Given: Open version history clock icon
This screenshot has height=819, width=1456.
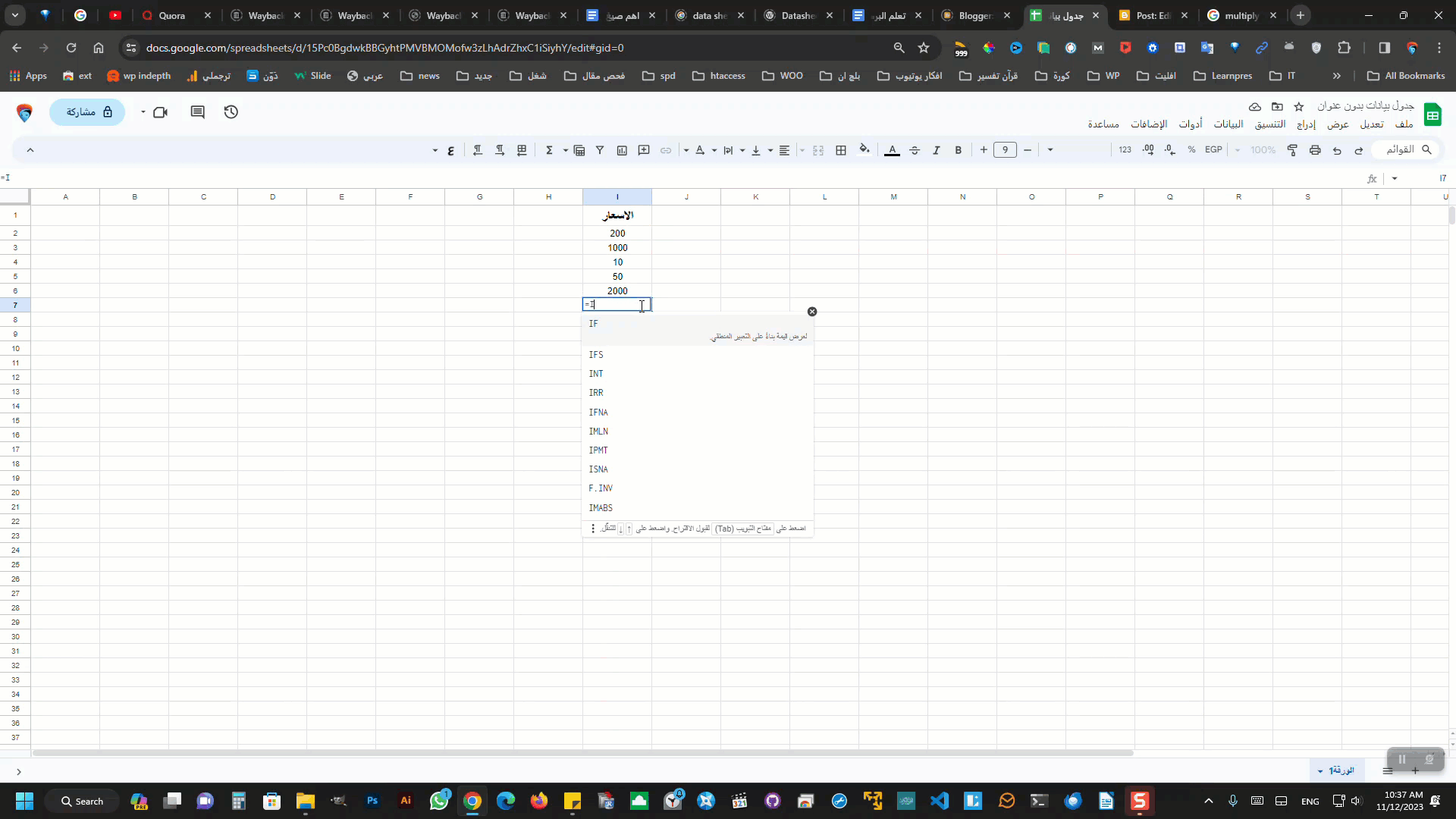Looking at the screenshot, I should point(231,112).
